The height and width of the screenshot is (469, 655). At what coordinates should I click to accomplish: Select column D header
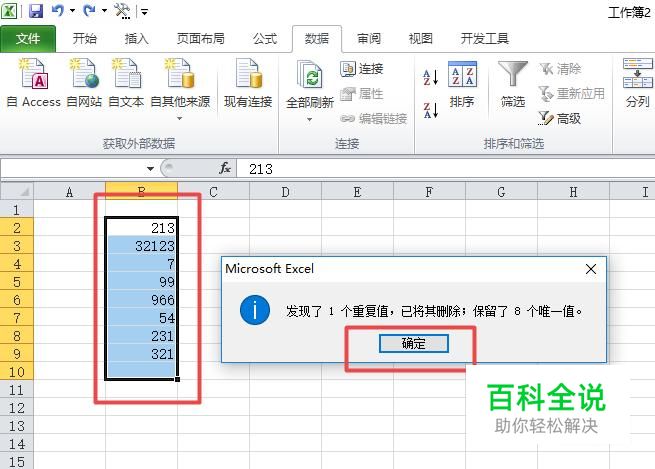(285, 192)
